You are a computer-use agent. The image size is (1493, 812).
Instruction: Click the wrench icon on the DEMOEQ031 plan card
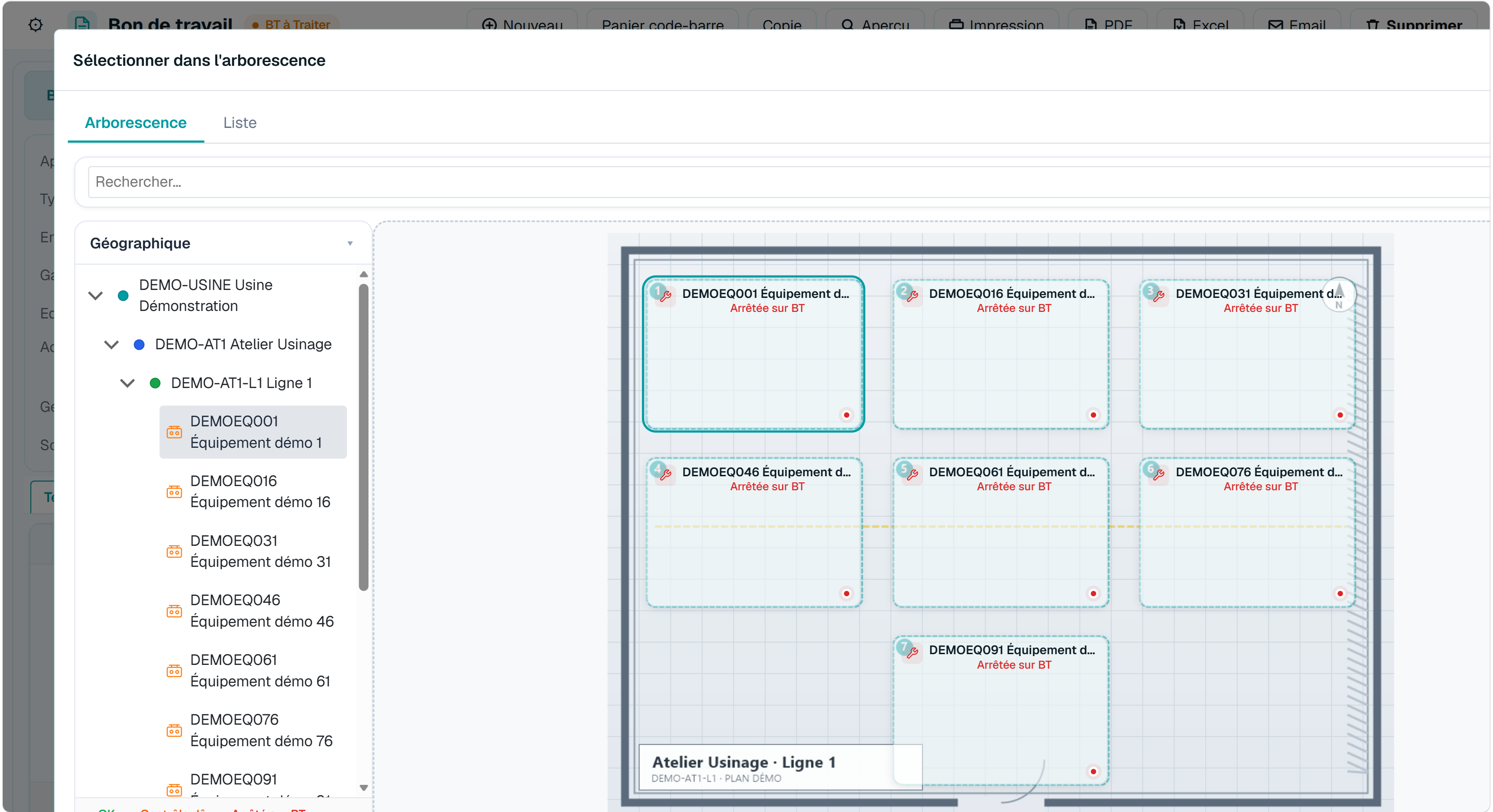coord(1159,296)
